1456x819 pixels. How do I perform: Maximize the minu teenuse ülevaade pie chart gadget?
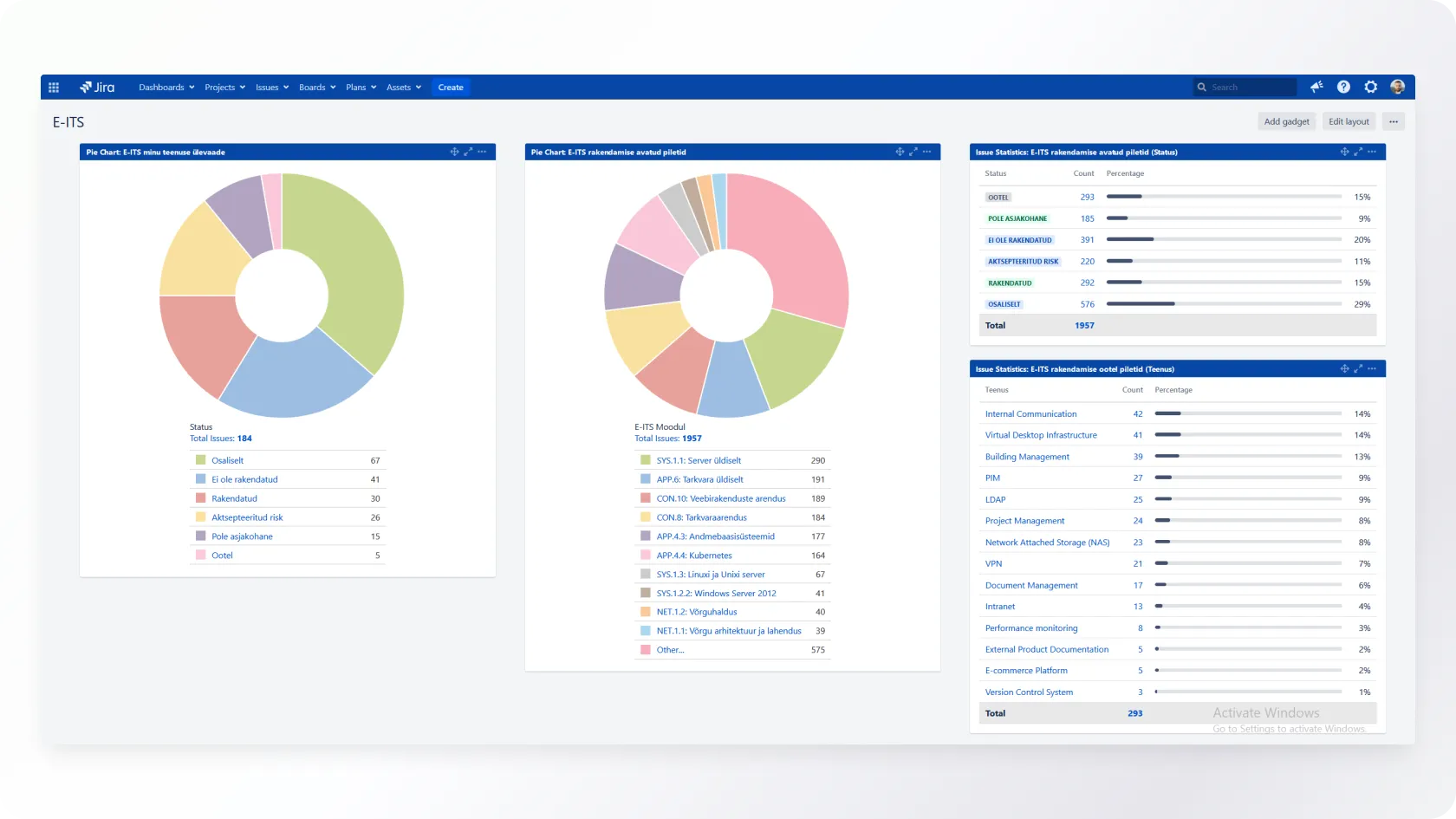pos(468,152)
